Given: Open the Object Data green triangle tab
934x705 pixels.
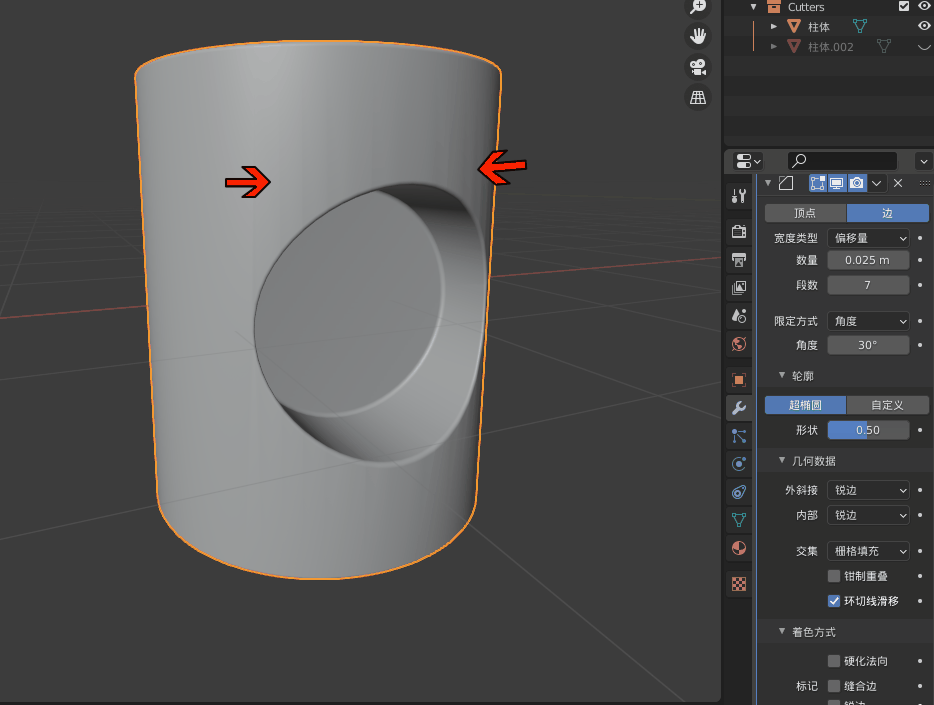Looking at the screenshot, I should click(739, 520).
